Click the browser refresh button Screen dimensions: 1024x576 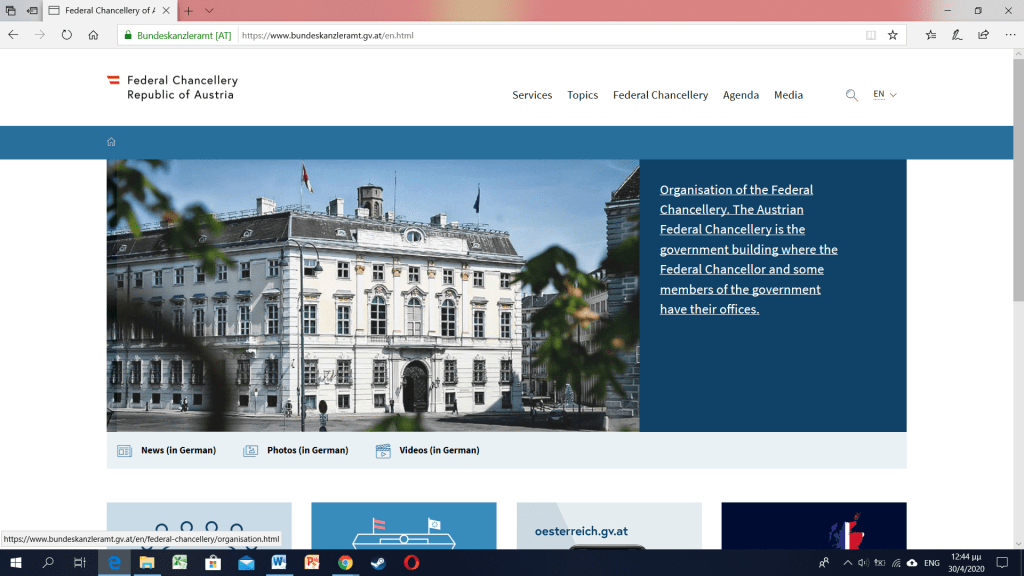point(66,34)
